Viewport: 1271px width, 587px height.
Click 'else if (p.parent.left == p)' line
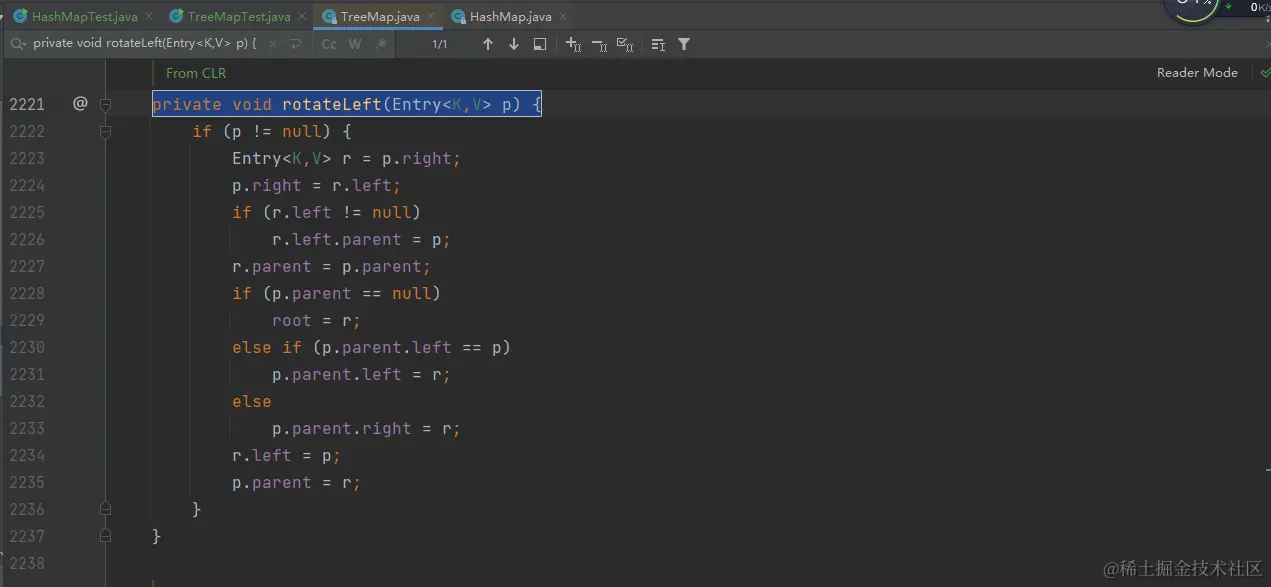click(x=371, y=347)
